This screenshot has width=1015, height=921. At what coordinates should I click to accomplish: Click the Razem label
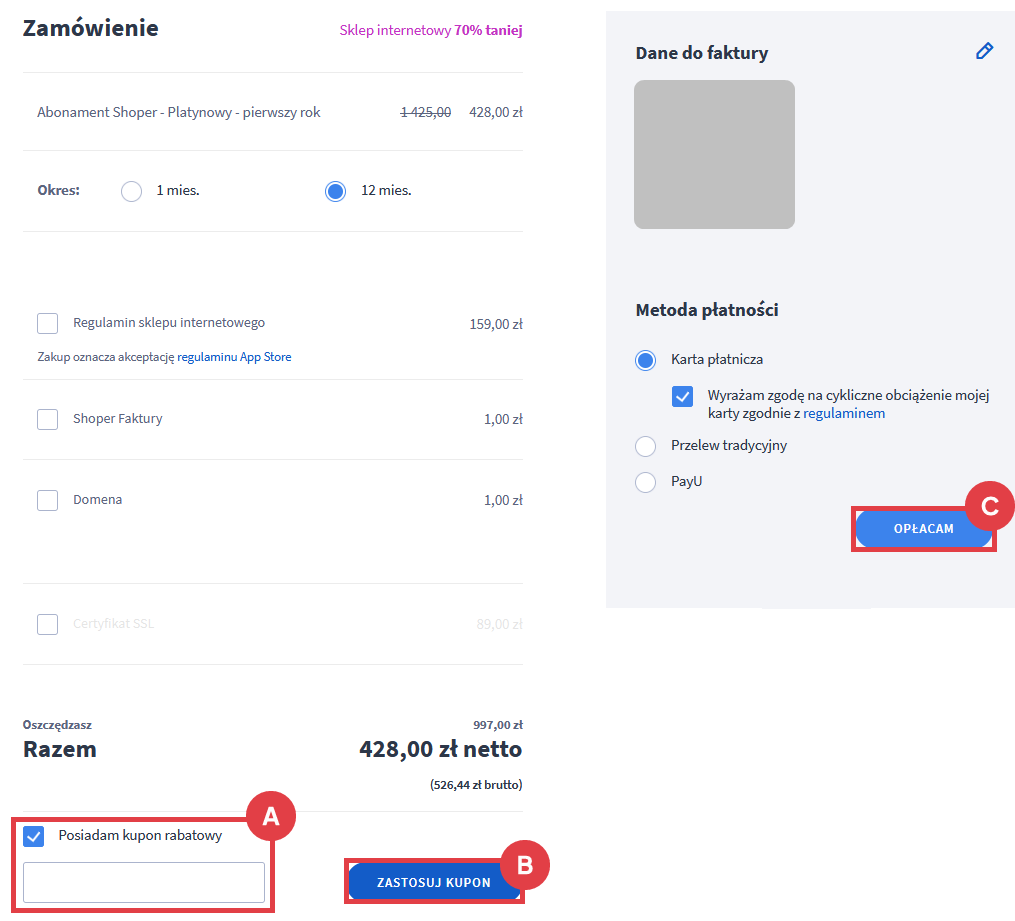(x=60, y=749)
